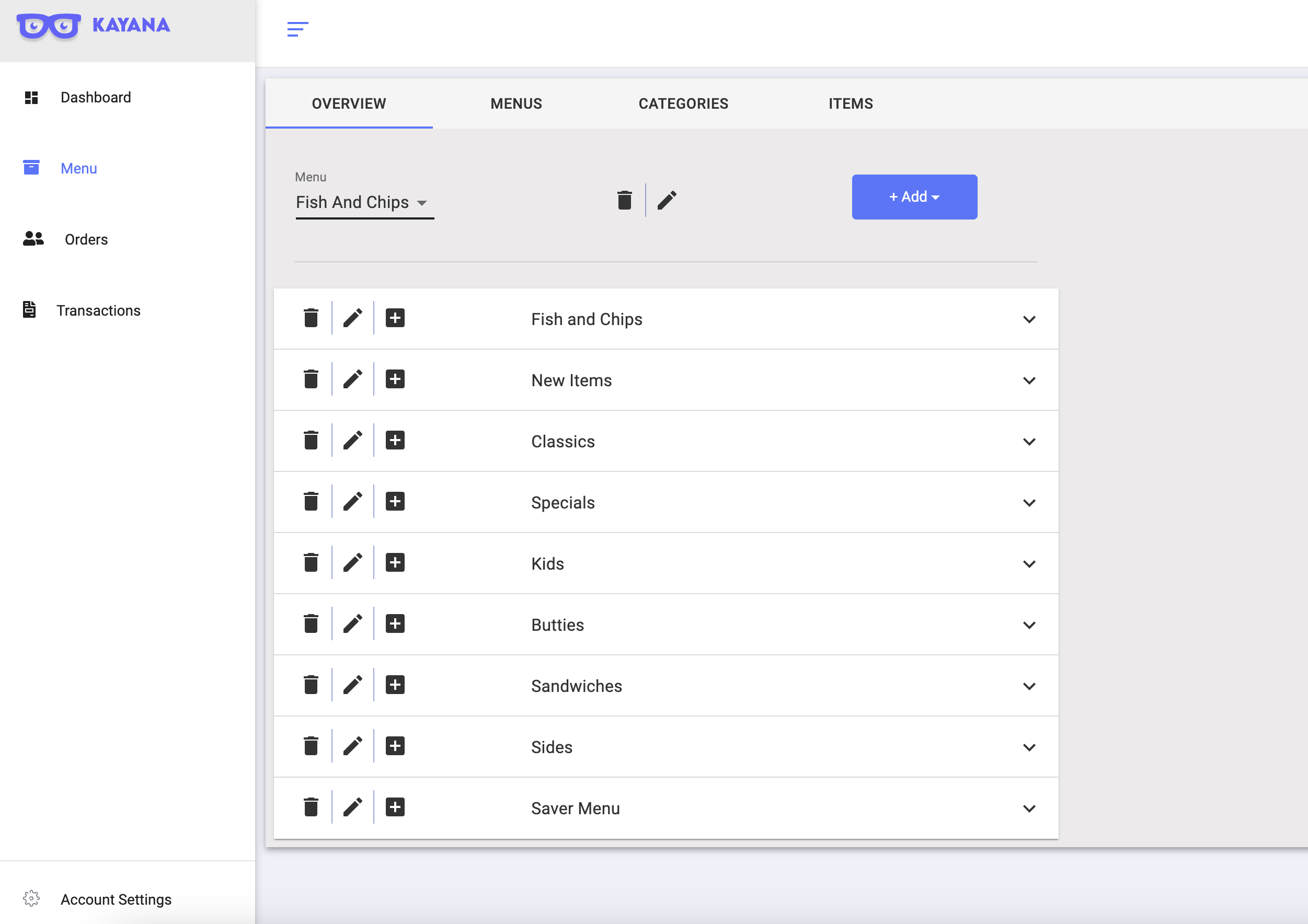Go to Orders in sidebar
Image resolution: width=1308 pixels, height=924 pixels.
tap(86, 239)
